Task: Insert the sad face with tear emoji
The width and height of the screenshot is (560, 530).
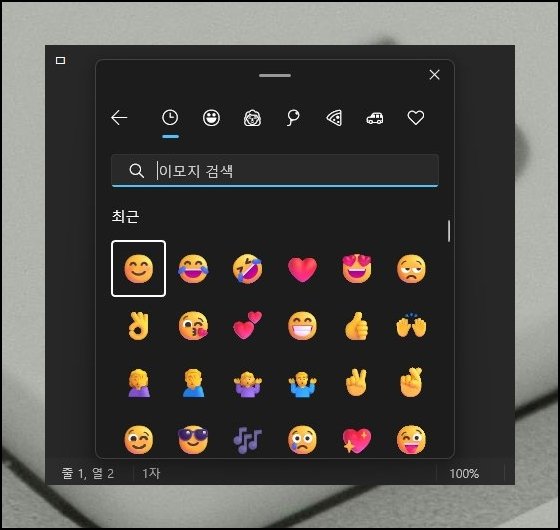Action: tap(302, 440)
